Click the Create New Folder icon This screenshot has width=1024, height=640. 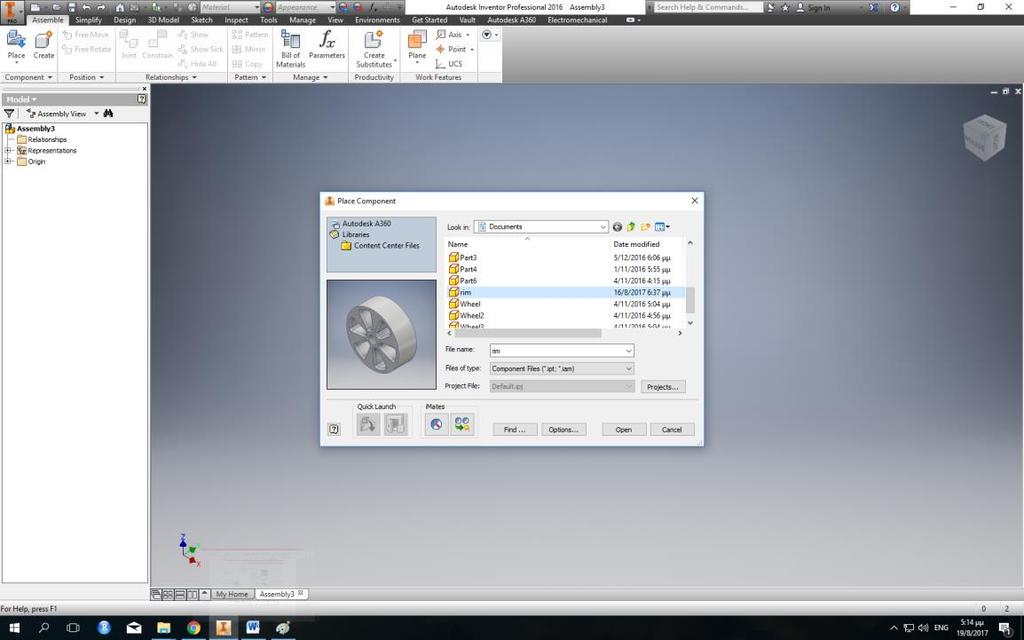click(x=645, y=227)
